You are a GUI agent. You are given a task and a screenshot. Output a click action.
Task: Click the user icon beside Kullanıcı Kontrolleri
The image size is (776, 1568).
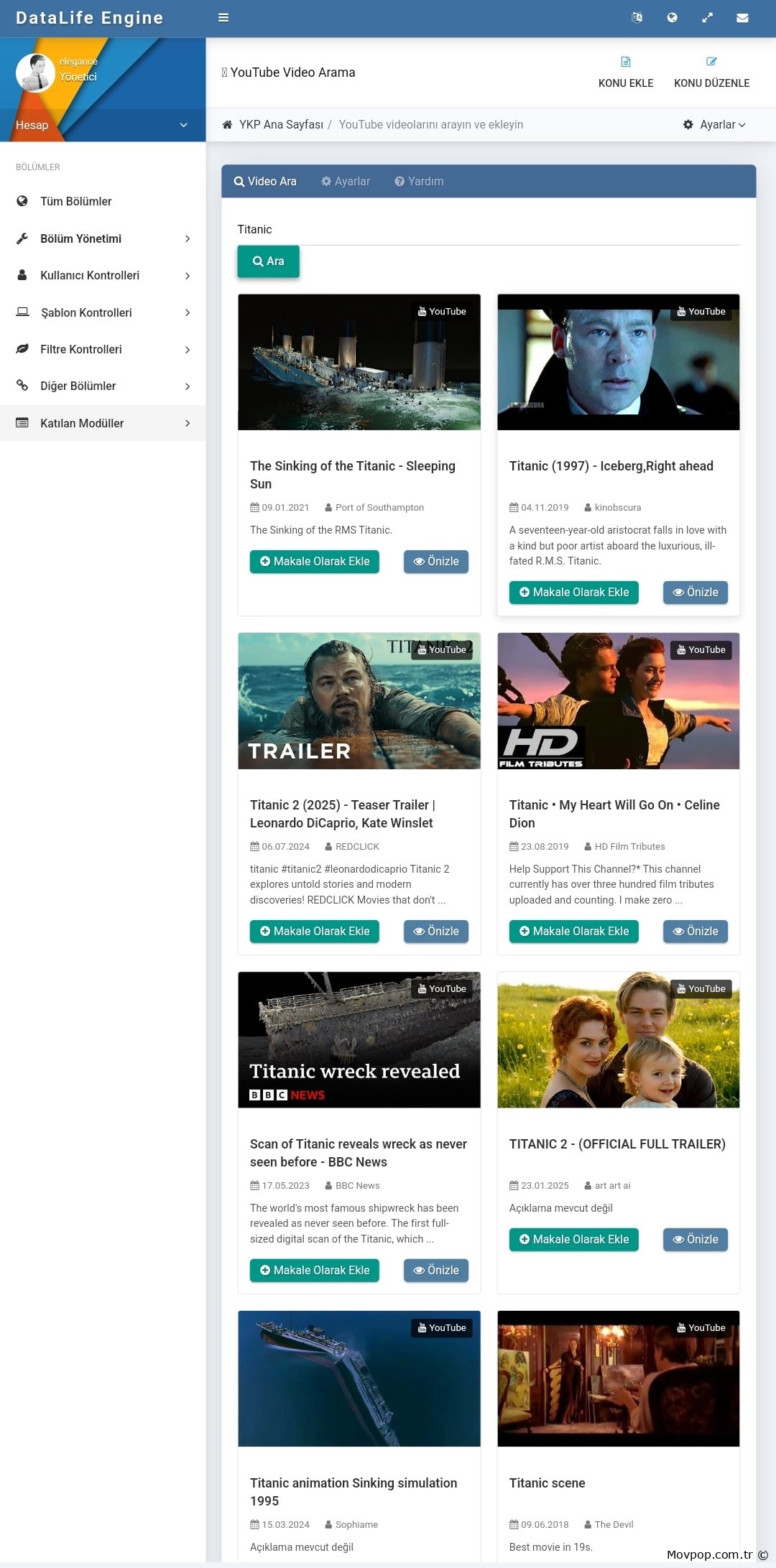22,275
